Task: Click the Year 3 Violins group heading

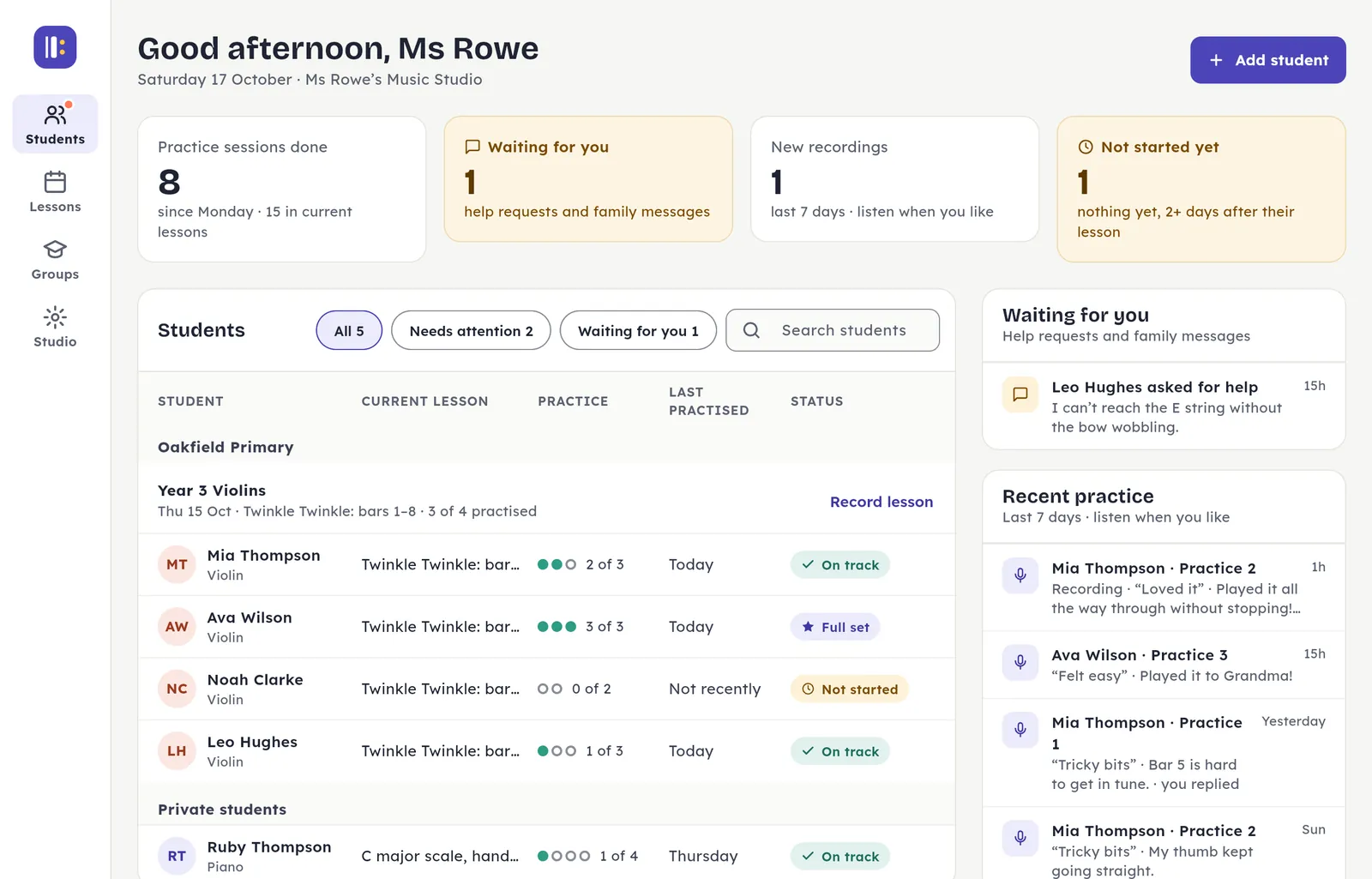Action: click(x=212, y=491)
